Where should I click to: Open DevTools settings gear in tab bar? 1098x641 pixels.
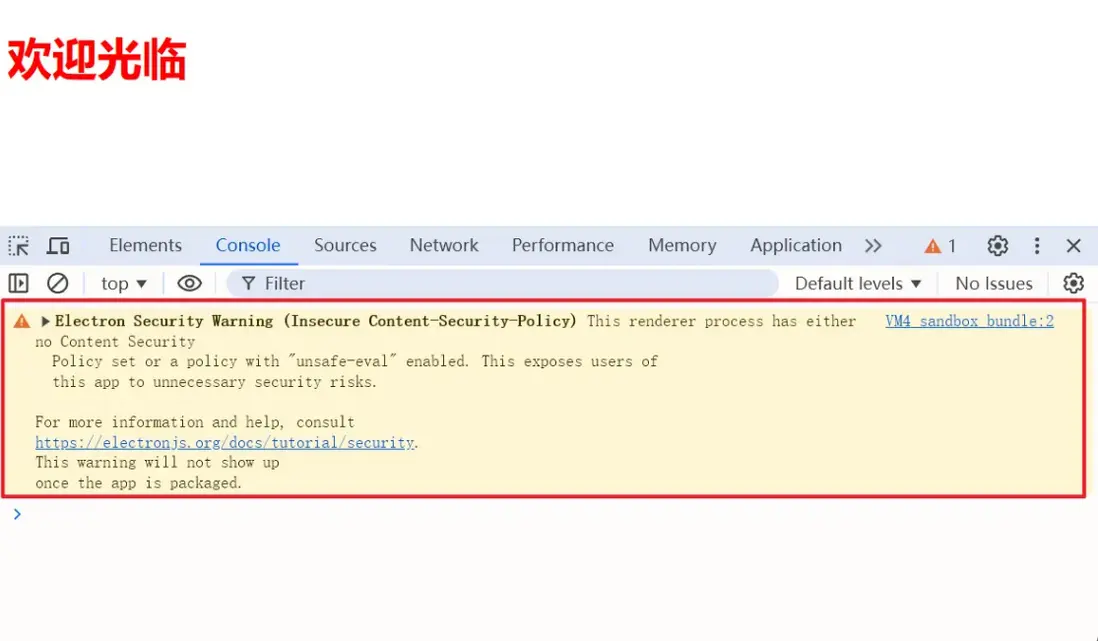[997, 246]
